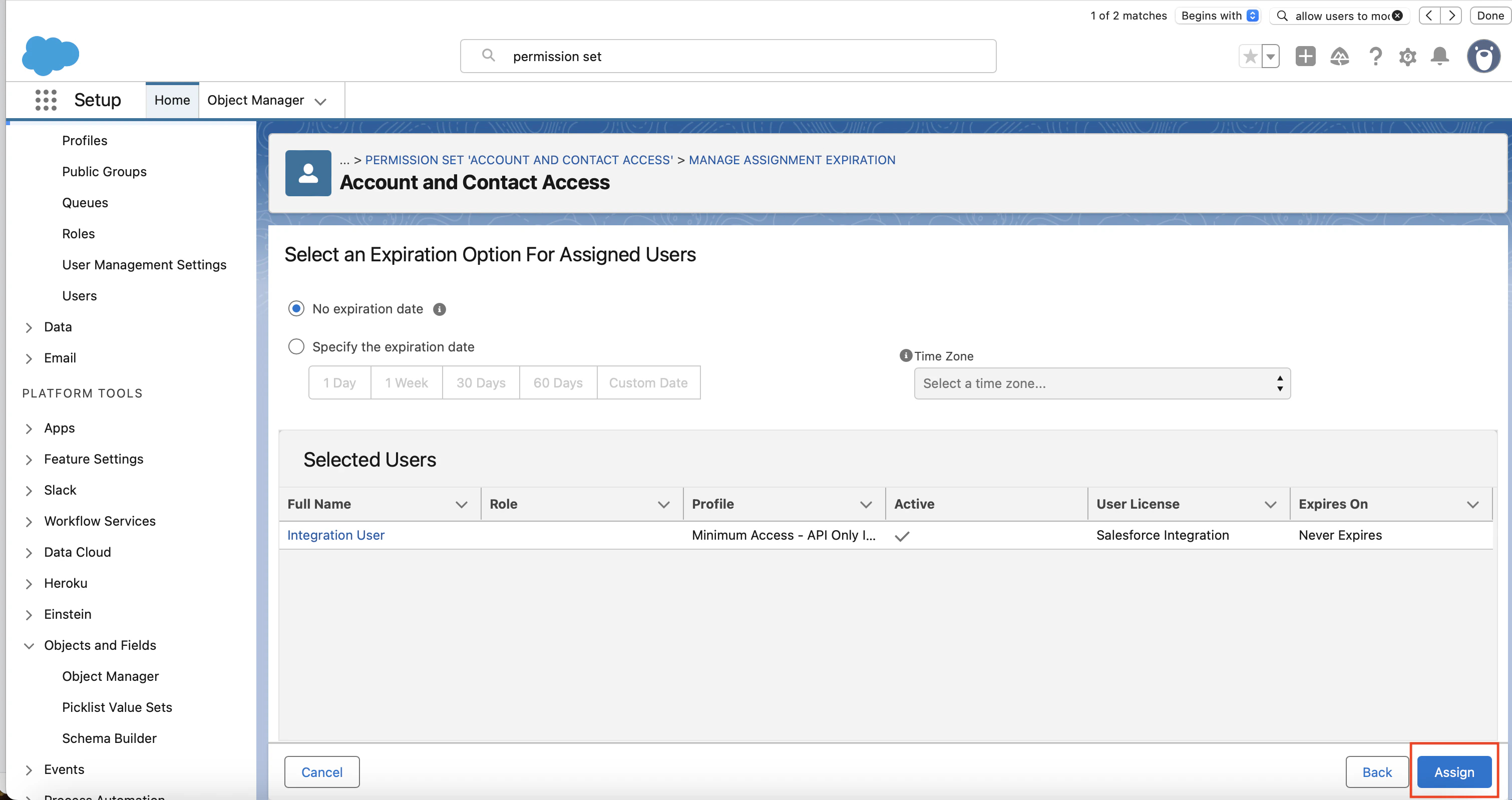Open the notifications bell icon
The image size is (1512, 800).
(x=1440, y=57)
